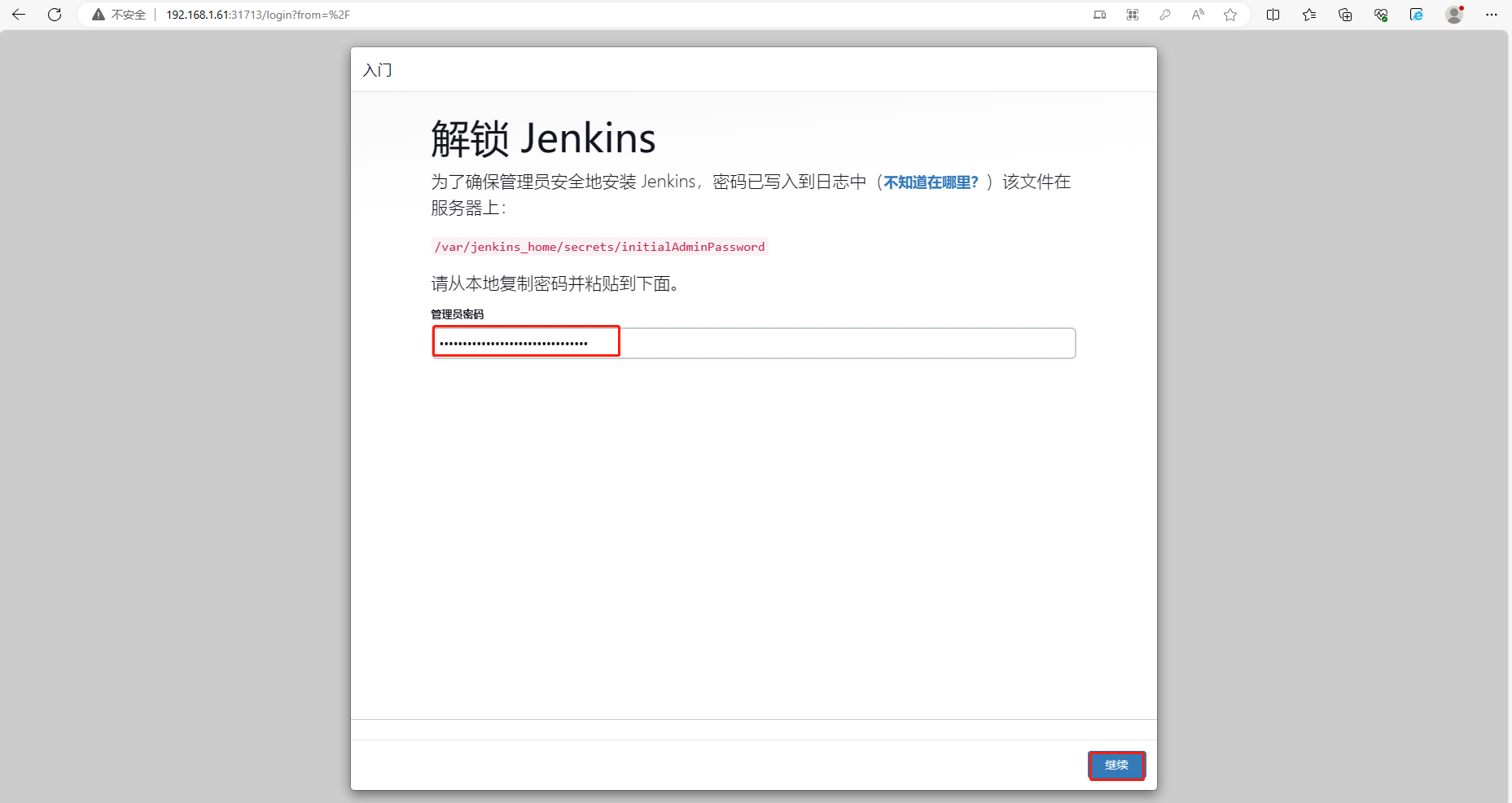Viewport: 1512px width, 803px height.
Task: Open the saved password key icon
Action: [x=1165, y=15]
